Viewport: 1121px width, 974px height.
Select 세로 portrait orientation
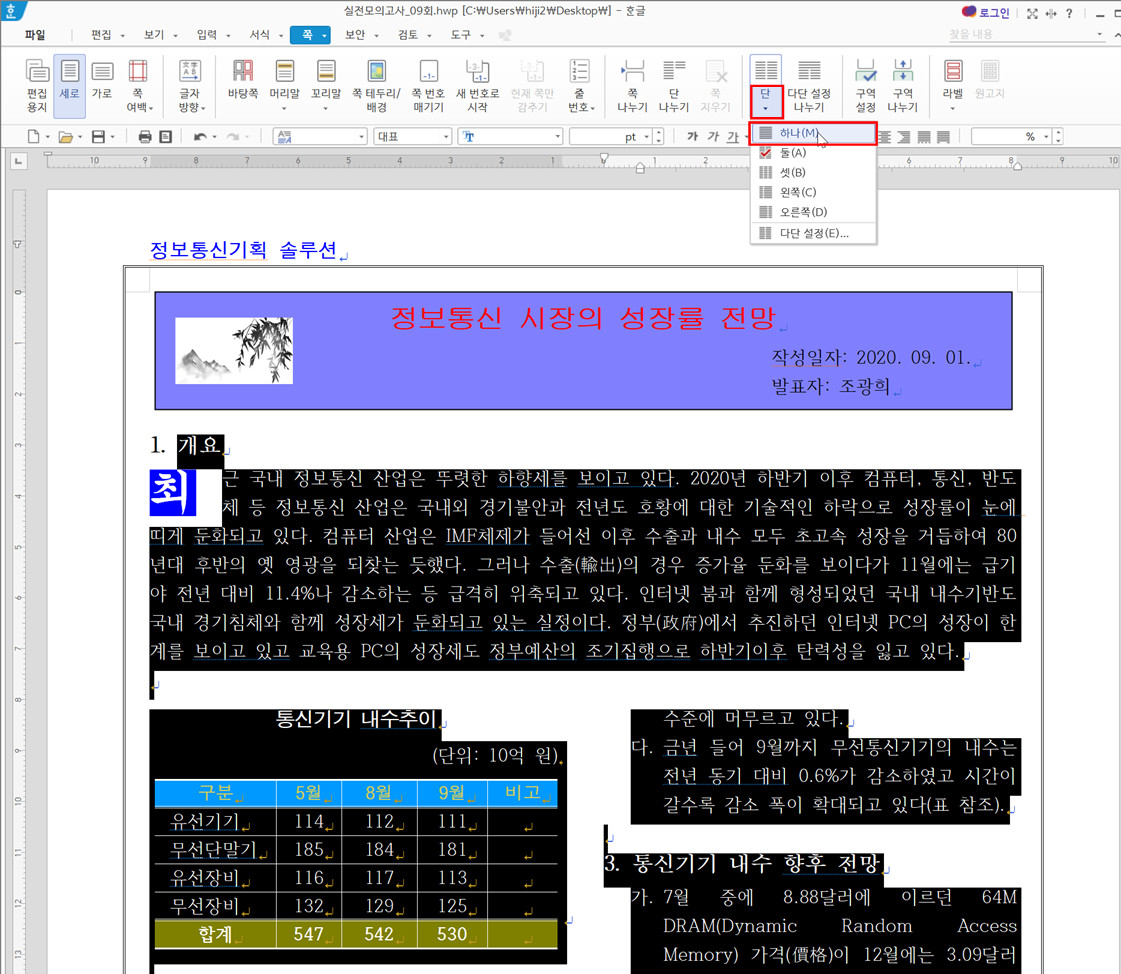pyautogui.click(x=69, y=86)
